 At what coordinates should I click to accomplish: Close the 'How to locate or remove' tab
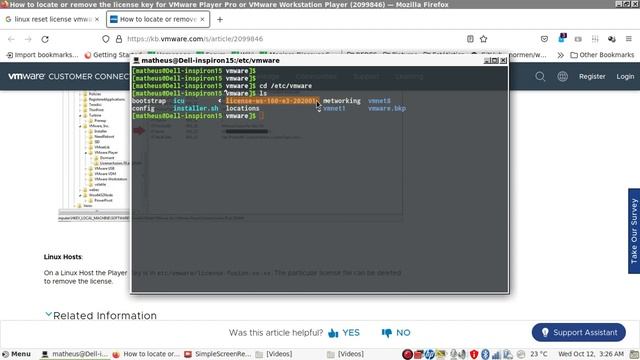point(202,19)
